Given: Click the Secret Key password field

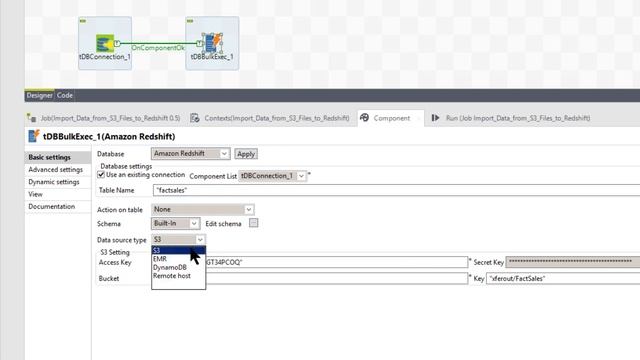Looking at the screenshot, I should (573, 262).
